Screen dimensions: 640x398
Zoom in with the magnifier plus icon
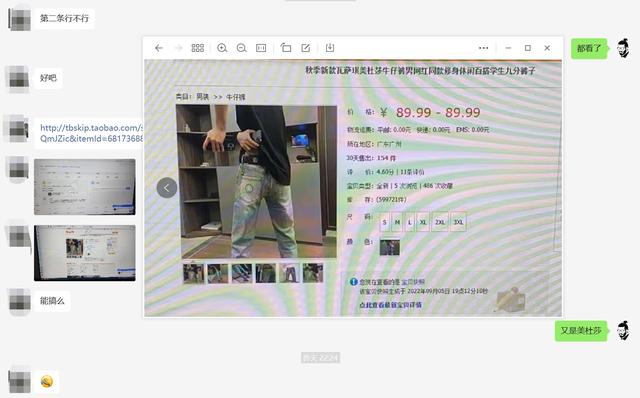(222, 48)
